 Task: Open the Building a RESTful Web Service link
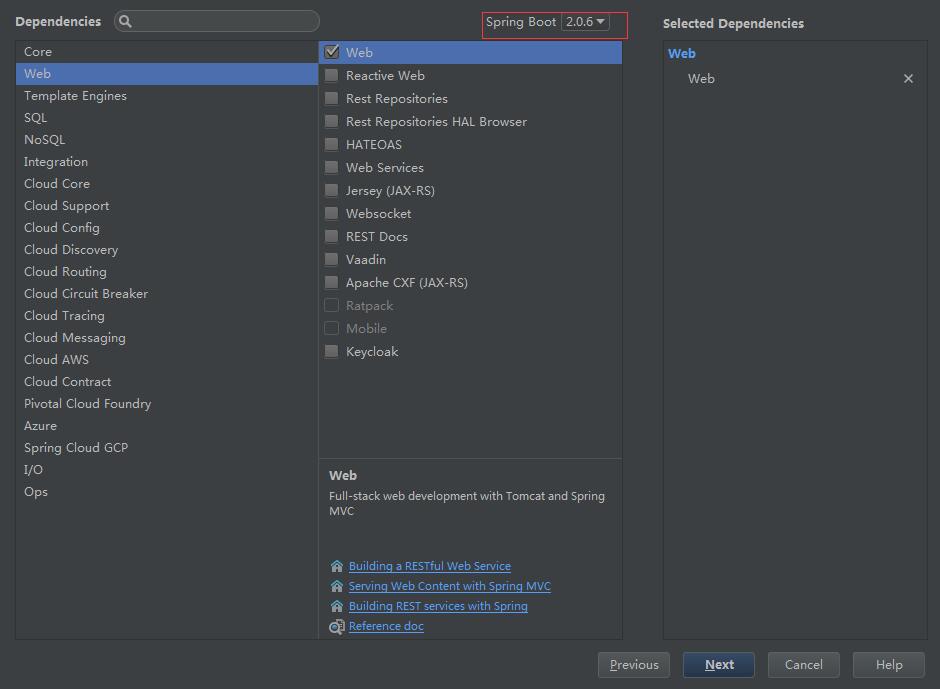[x=430, y=566]
